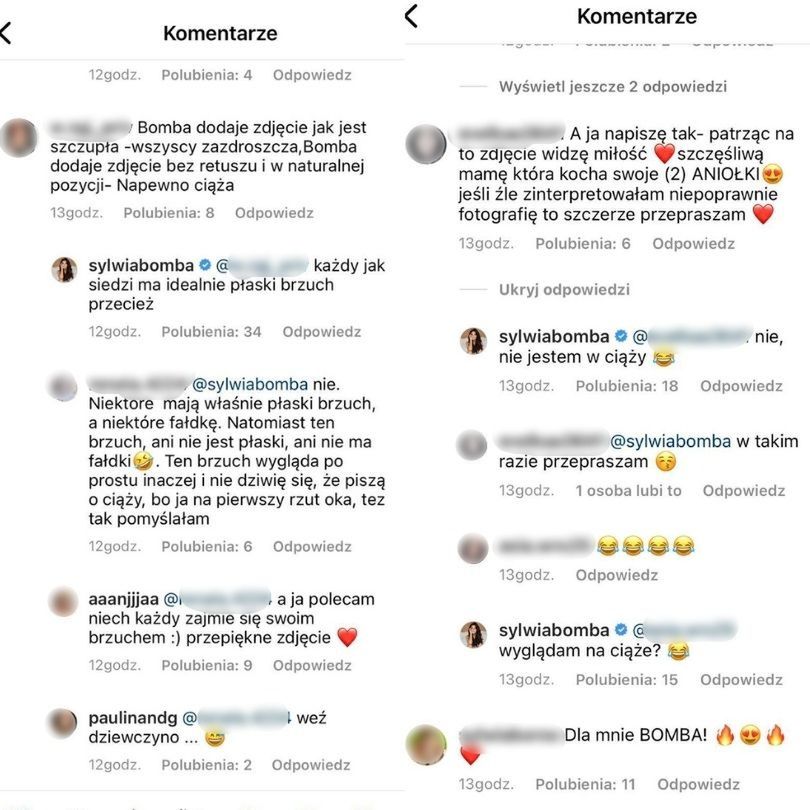View likes 'Polubienia: 18' on sylwiabomba reply
The width and height of the screenshot is (810, 810).
pos(627,386)
